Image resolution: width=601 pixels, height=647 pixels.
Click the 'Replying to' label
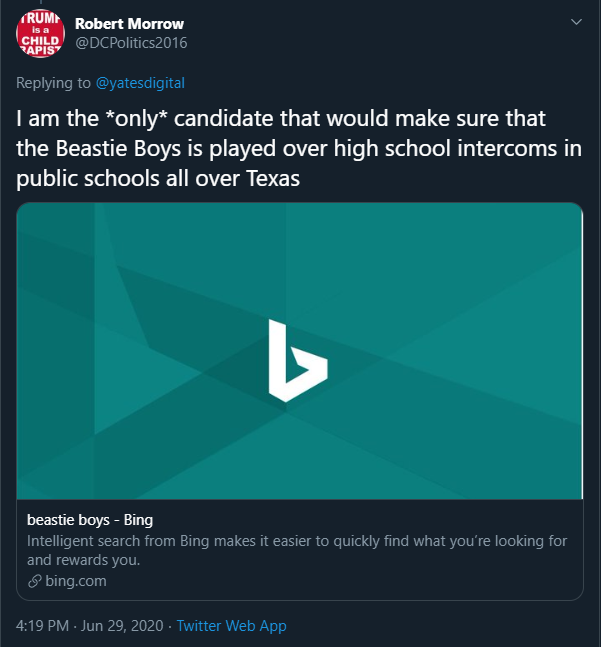55,82
